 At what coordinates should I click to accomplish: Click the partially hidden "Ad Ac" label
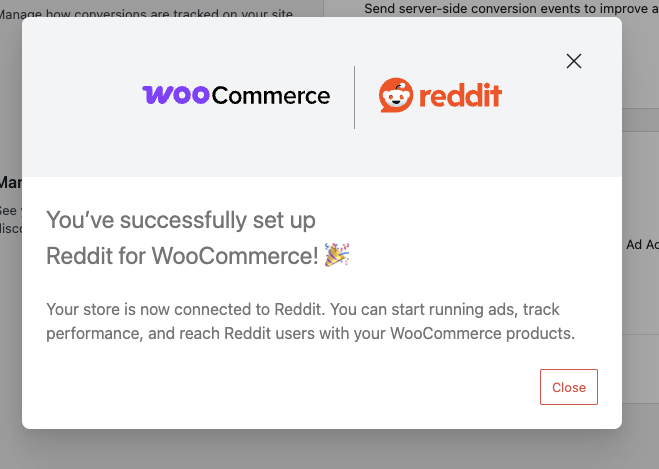(x=641, y=244)
